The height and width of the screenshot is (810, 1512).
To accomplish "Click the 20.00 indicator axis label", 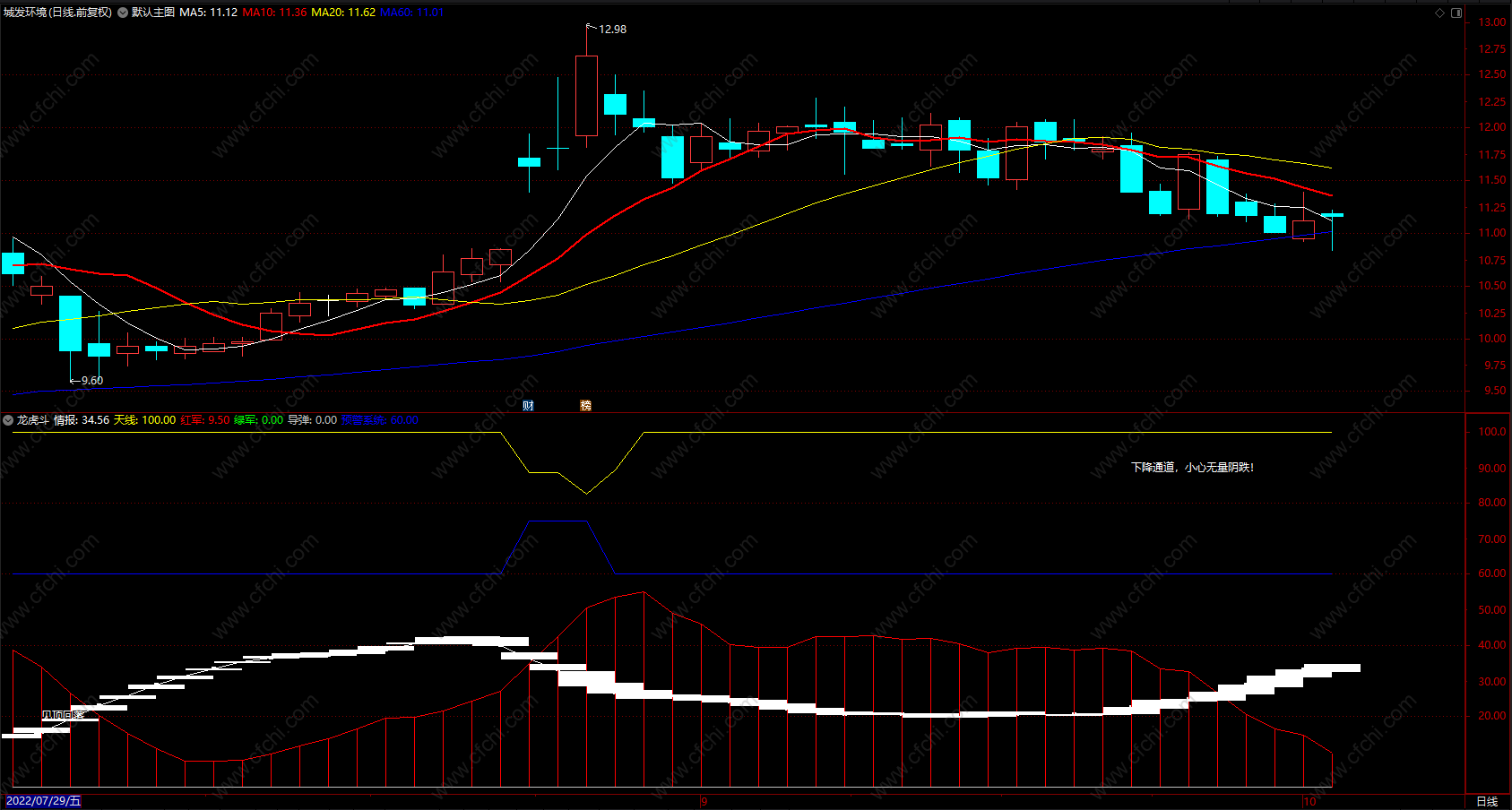I will click(x=1492, y=716).
